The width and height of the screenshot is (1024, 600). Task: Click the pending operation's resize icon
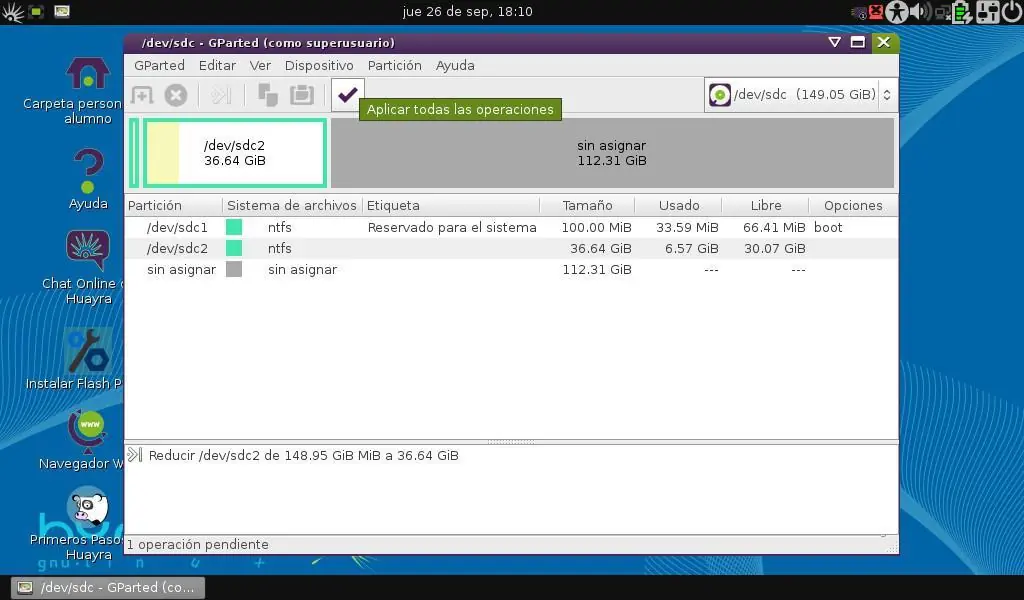tap(135, 455)
